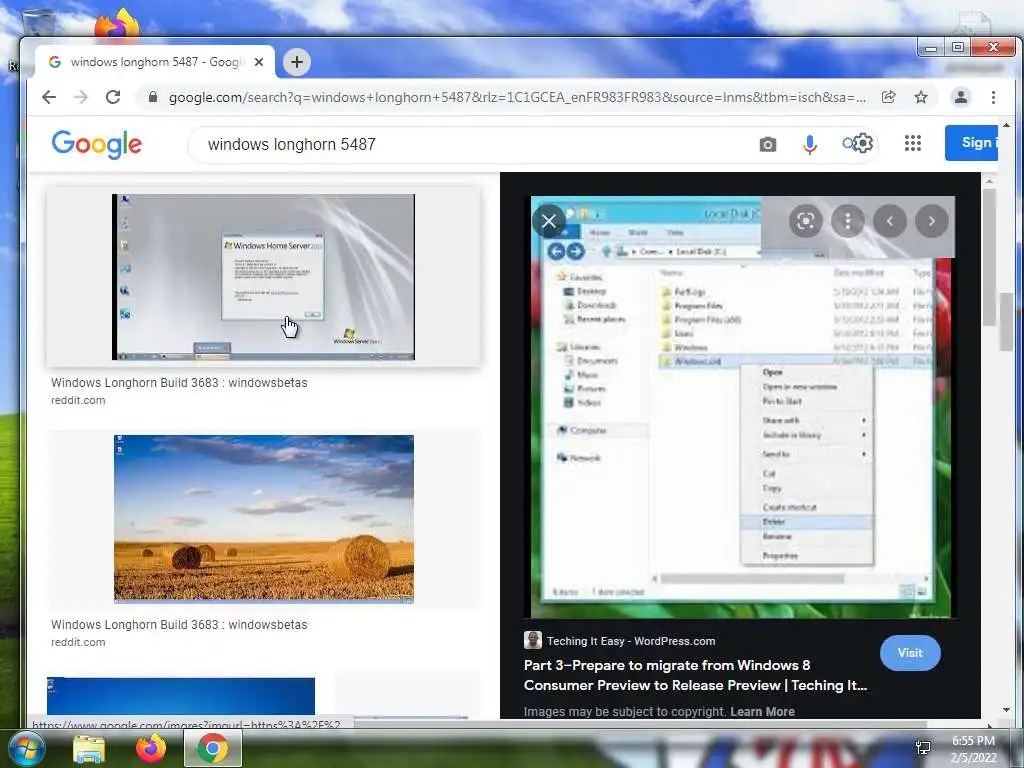This screenshot has width=1024, height=768.
Task: Click reddit.com under the first result
Action: coord(78,400)
